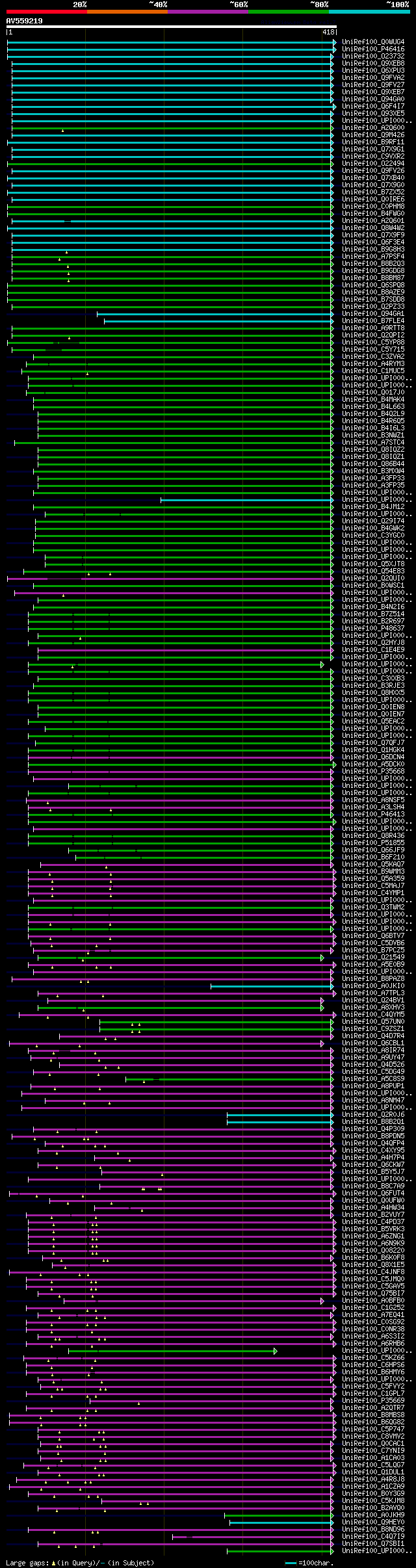Open hit UniRef100_Q6F4I7
416x1568 pixels.
tap(373, 107)
